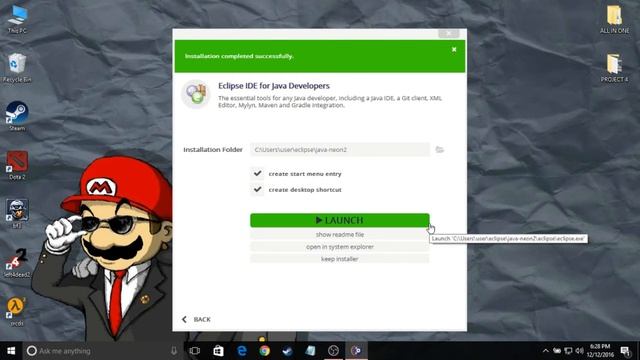Screen dimensions: 640x360
Task: Click the battery tray icon
Action: point(557,351)
